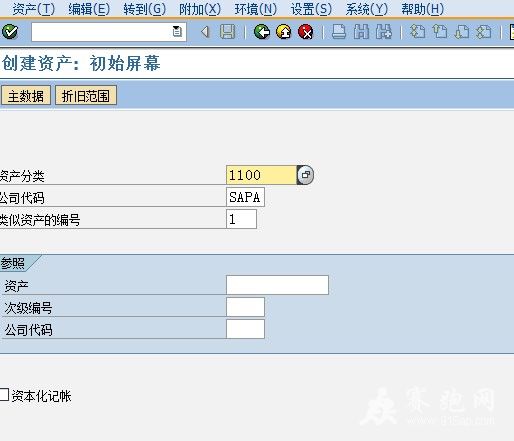Click the 主数据 button

click(x=26, y=96)
